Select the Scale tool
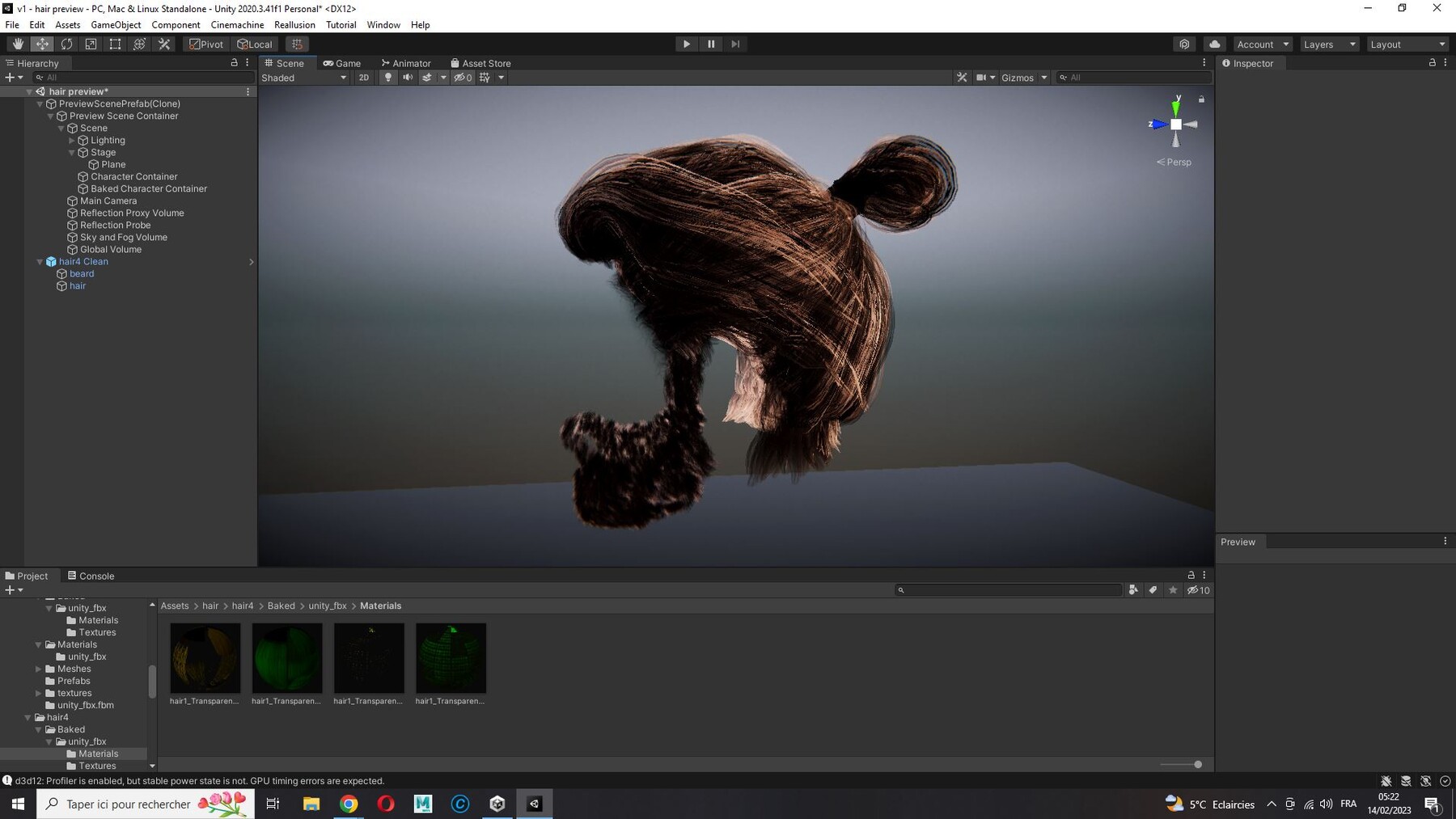The image size is (1456, 819). click(91, 44)
